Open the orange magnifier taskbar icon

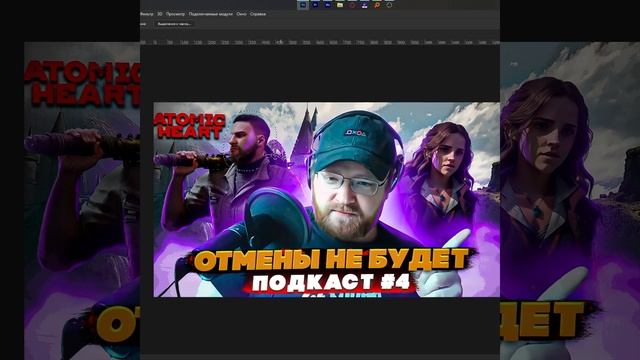point(377,5)
